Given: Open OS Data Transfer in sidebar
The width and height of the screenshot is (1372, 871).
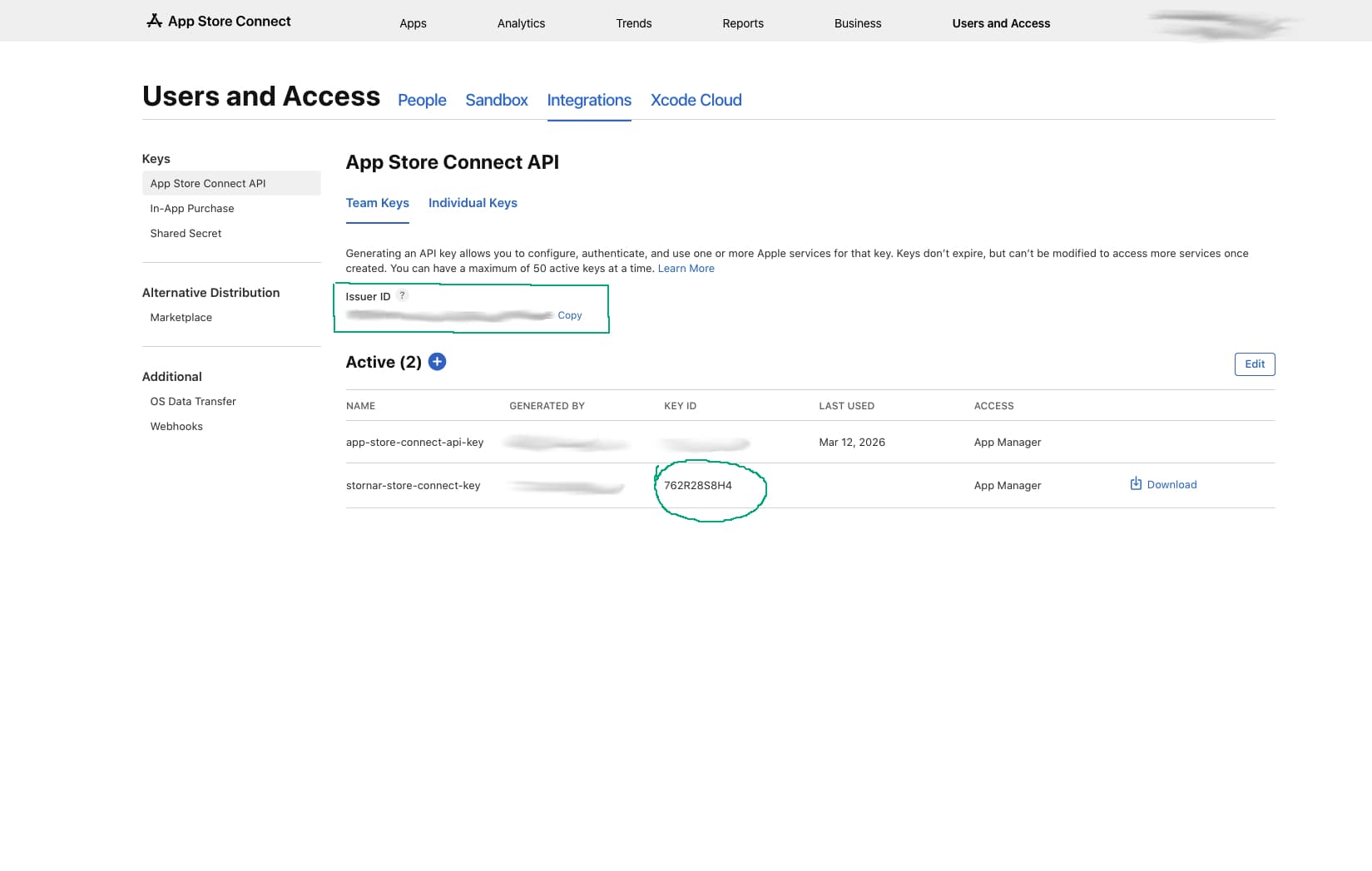Looking at the screenshot, I should point(193,401).
